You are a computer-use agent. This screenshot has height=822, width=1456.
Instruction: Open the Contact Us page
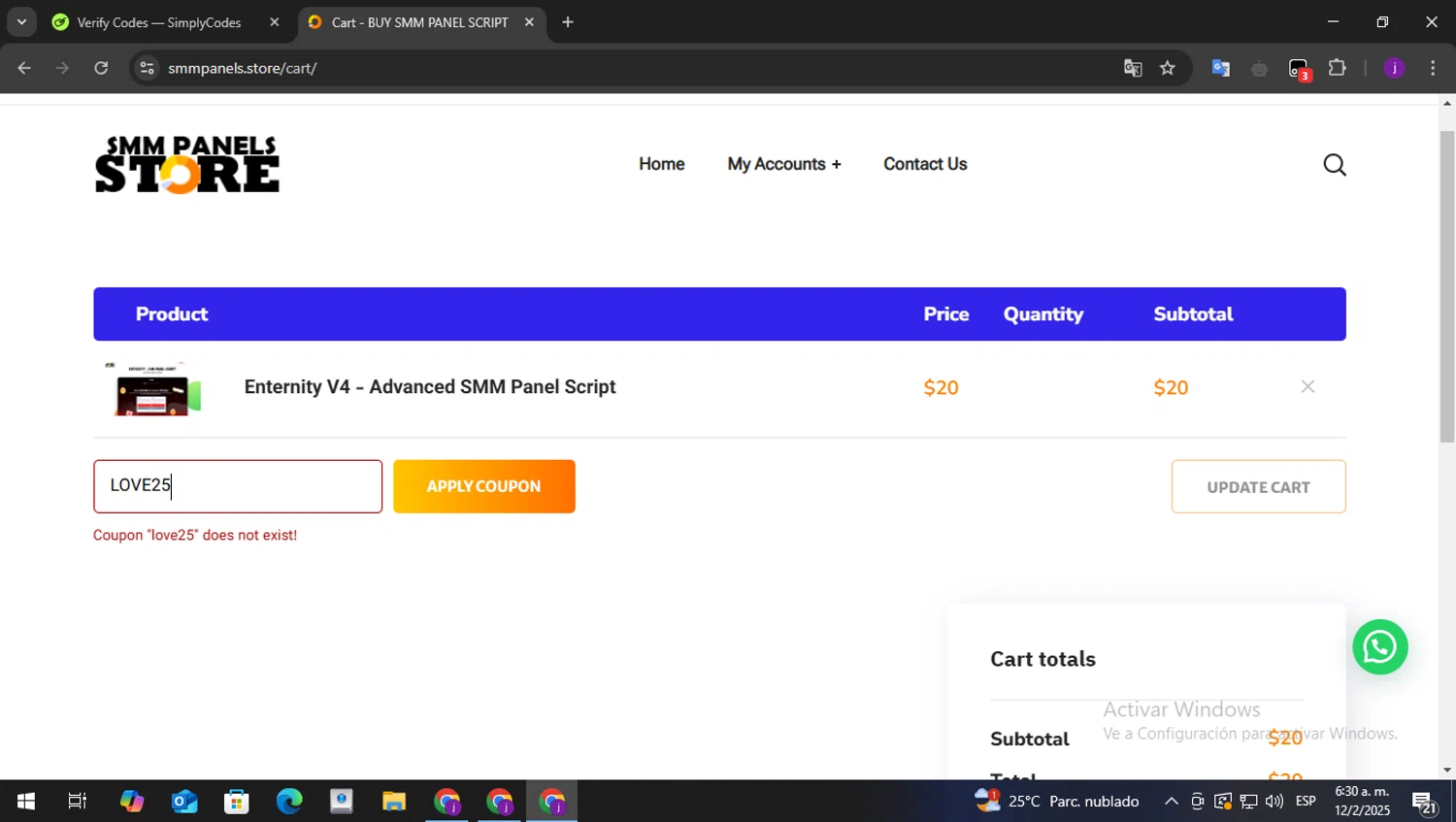click(925, 164)
